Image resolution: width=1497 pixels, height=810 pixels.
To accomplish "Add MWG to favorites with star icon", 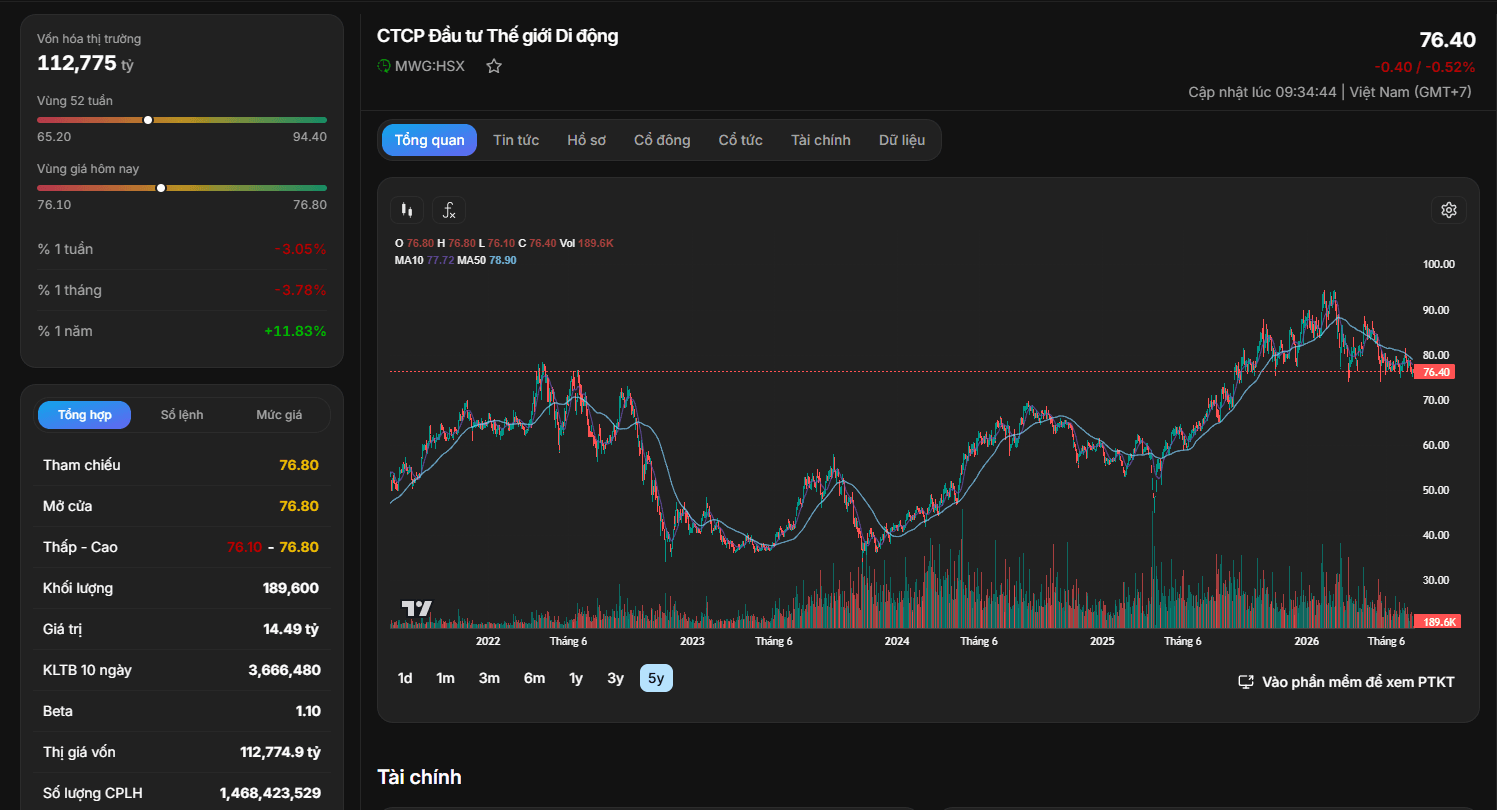I will point(494,66).
